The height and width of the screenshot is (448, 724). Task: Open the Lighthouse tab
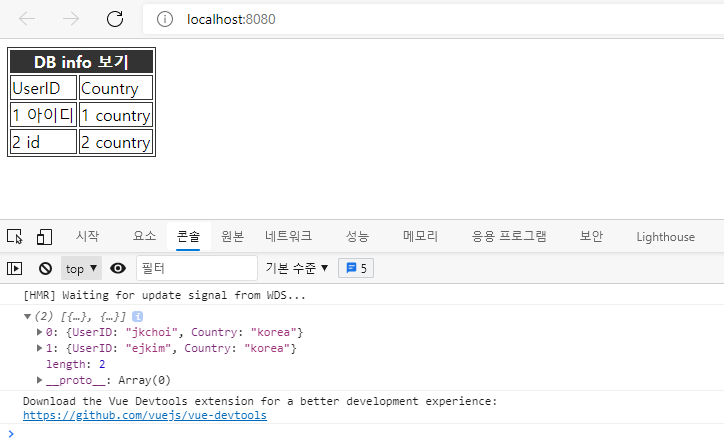665,236
